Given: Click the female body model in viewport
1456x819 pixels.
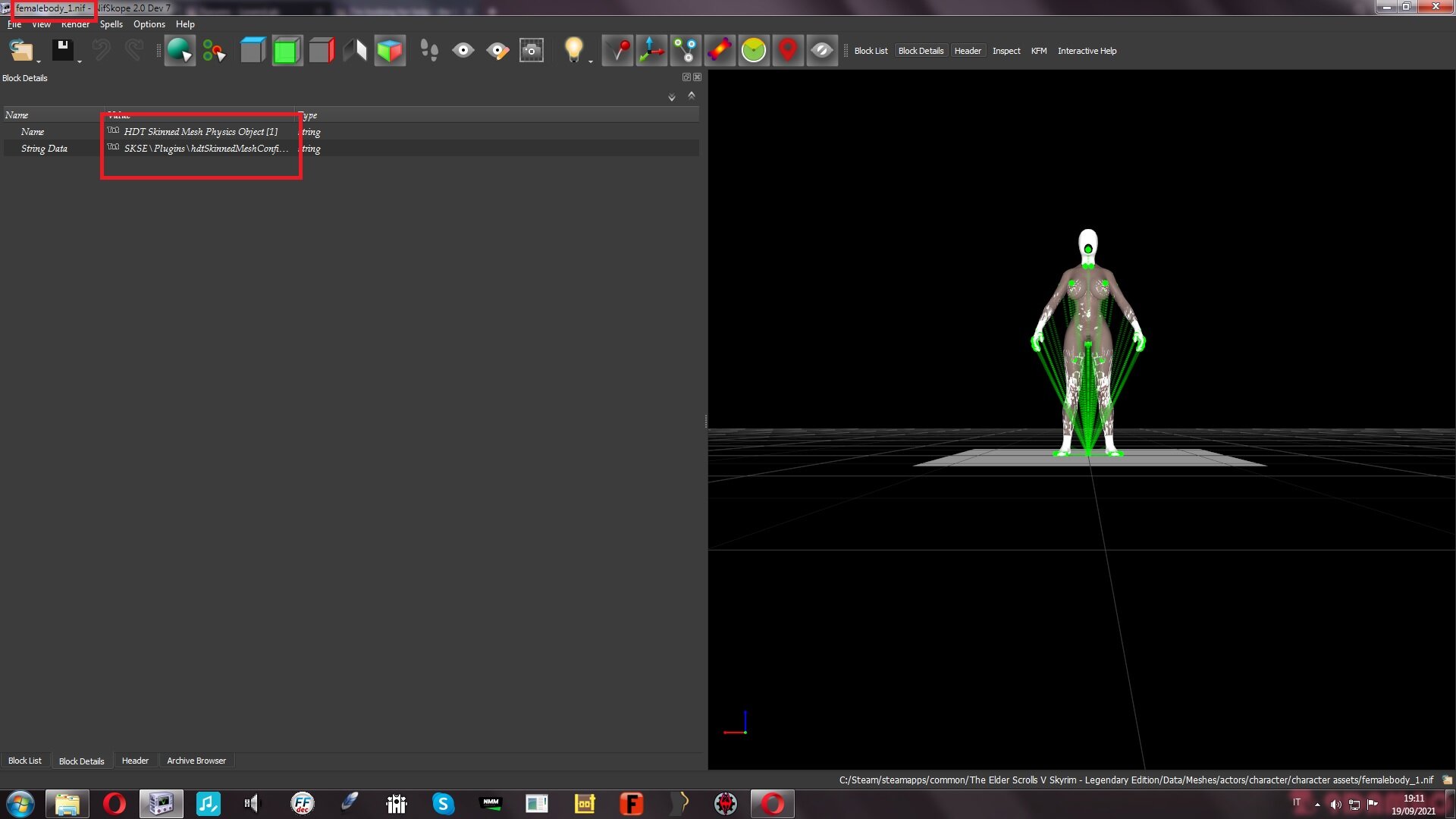Looking at the screenshot, I should pyautogui.click(x=1088, y=343).
